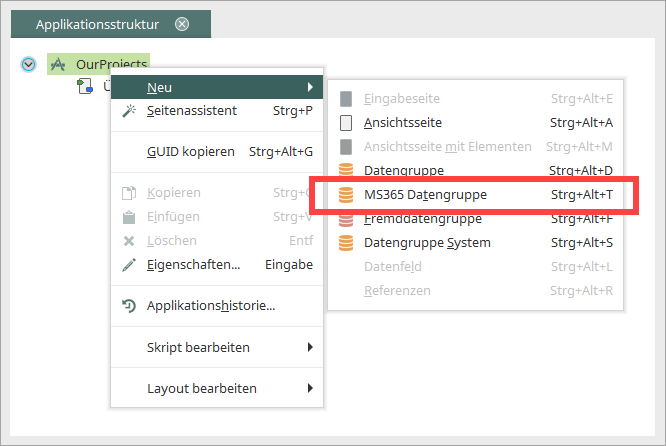Expand the Skript bearbeiten submenu arrow
The height and width of the screenshot is (446, 666).
(310, 347)
